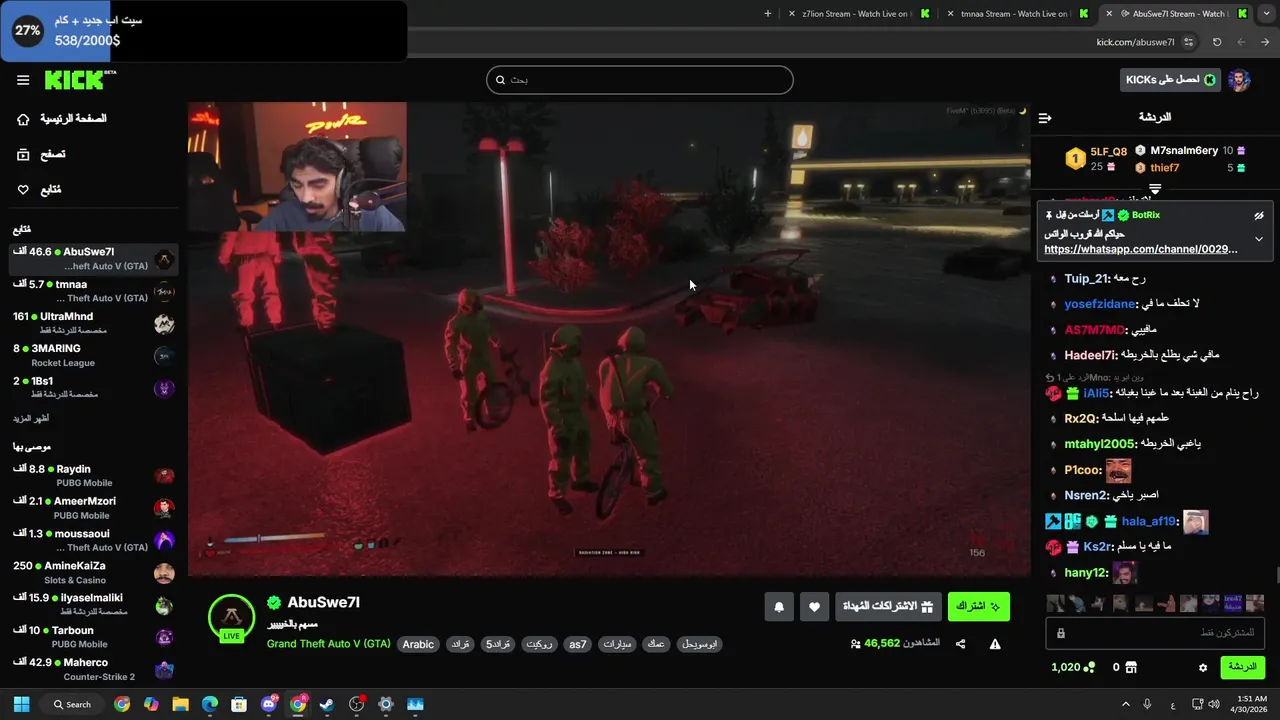Screen dimensions: 1280x720
Task: Click the report warning triangle icon
Action: coord(995,644)
